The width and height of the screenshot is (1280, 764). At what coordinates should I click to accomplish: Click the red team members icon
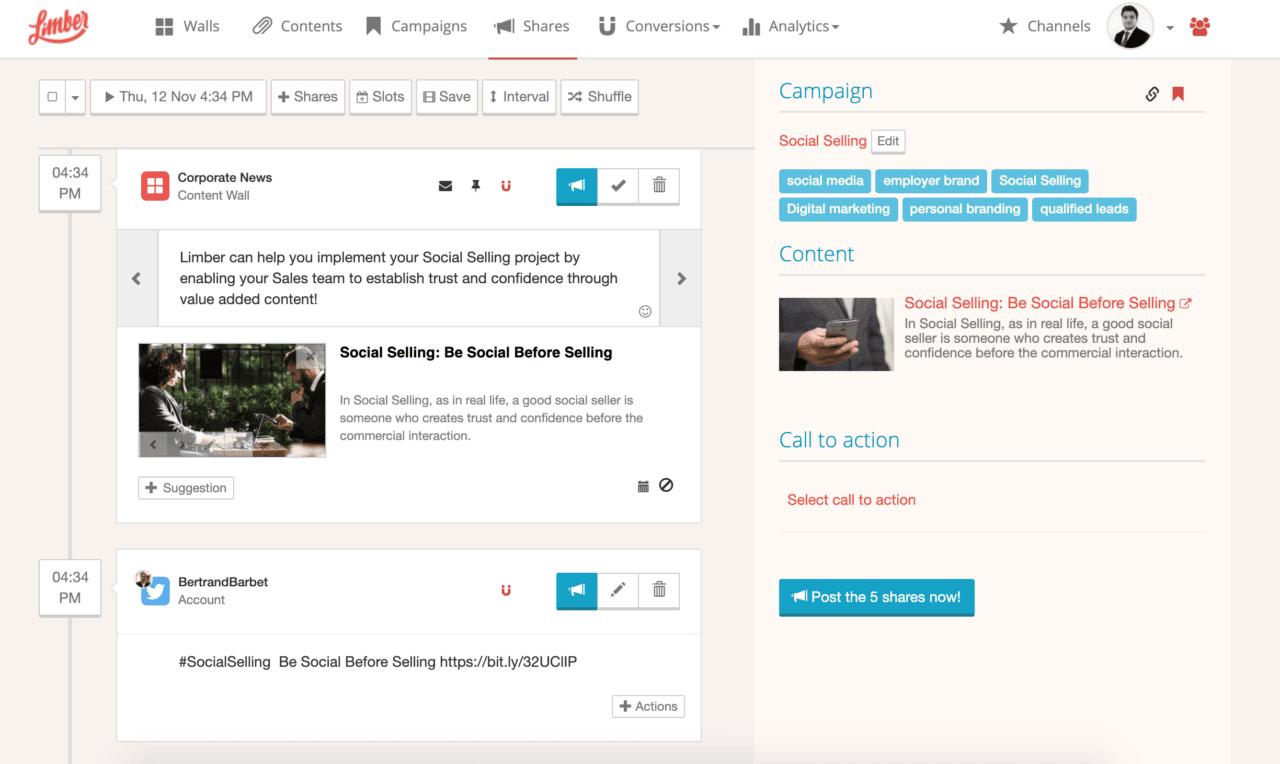[1200, 27]
